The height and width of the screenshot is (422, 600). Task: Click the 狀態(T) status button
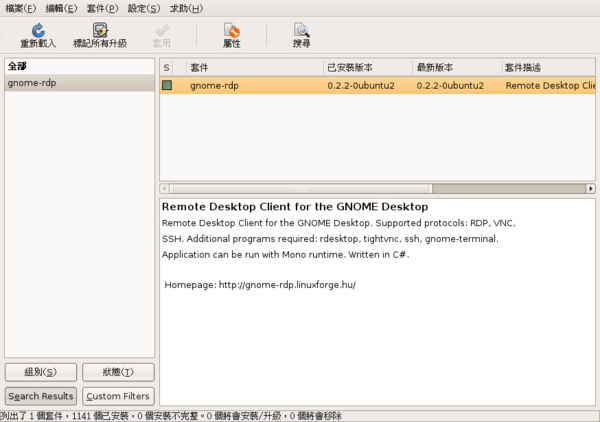pyautogui.click(x=118, y=372)
